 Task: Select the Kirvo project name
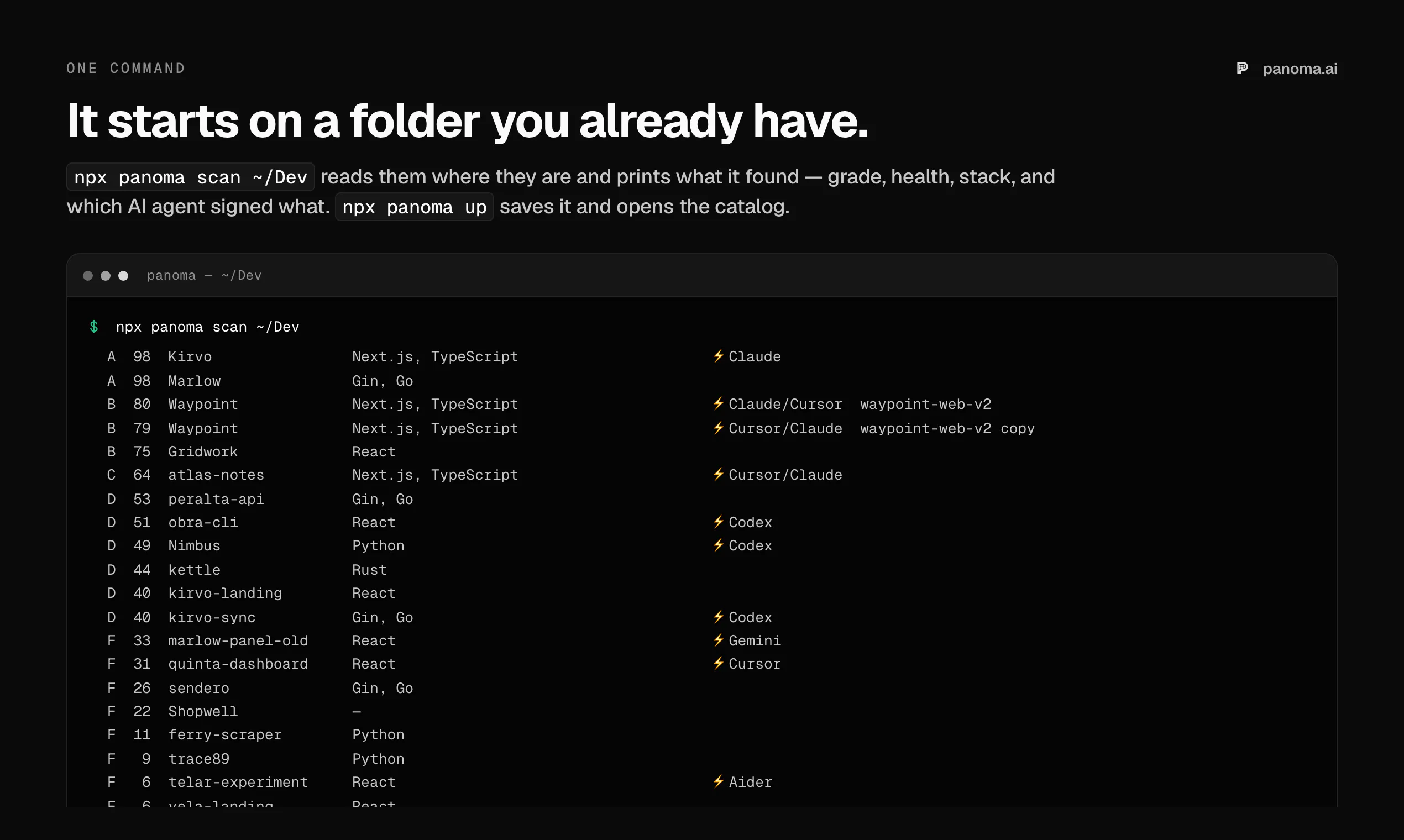click(x=190, y=356)
